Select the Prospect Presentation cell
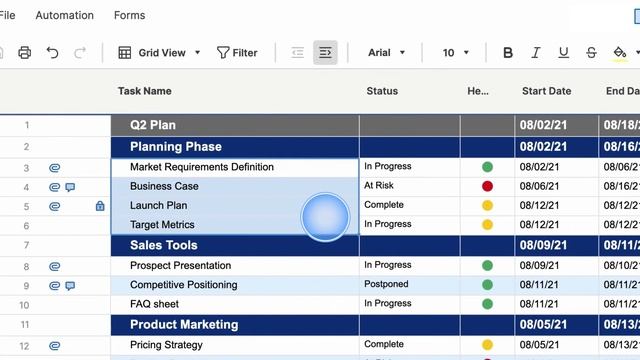This screenshot has width=640, height=360. click(x=235, y=266)
